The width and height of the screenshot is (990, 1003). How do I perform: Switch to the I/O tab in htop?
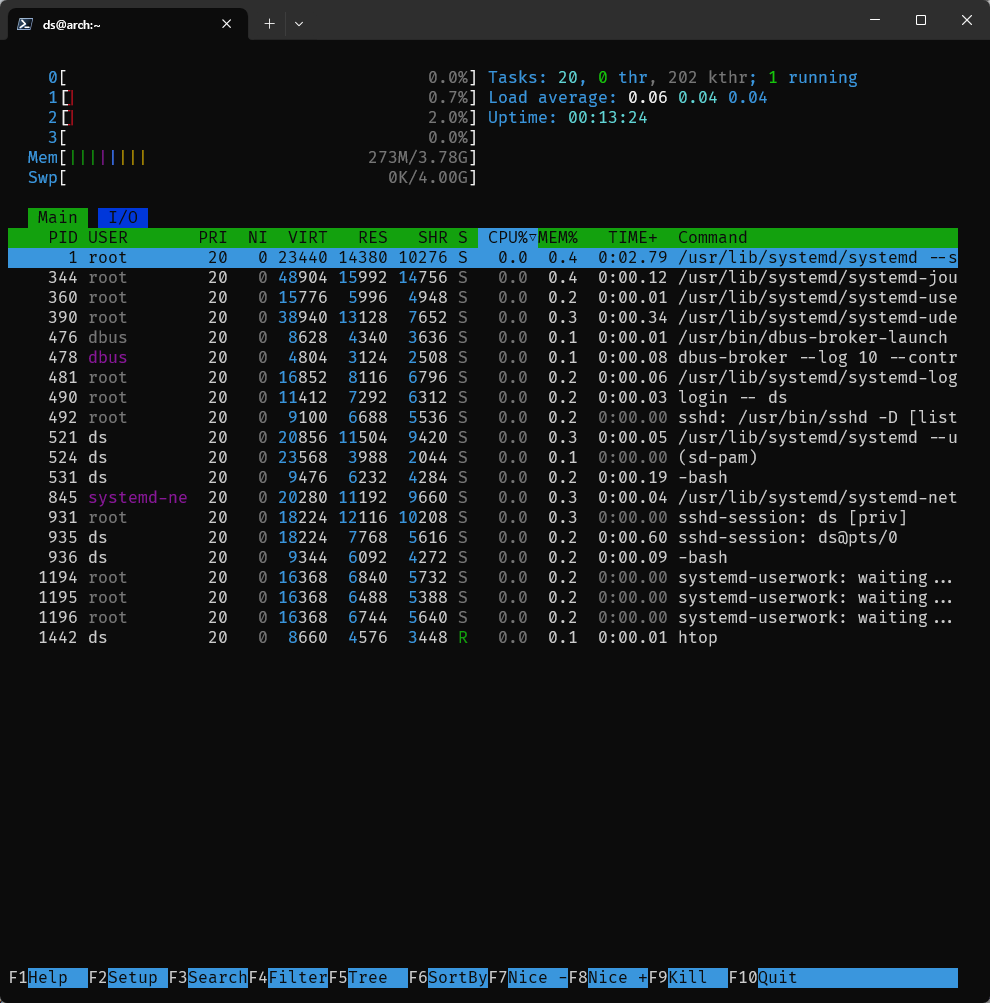(123, 217)
